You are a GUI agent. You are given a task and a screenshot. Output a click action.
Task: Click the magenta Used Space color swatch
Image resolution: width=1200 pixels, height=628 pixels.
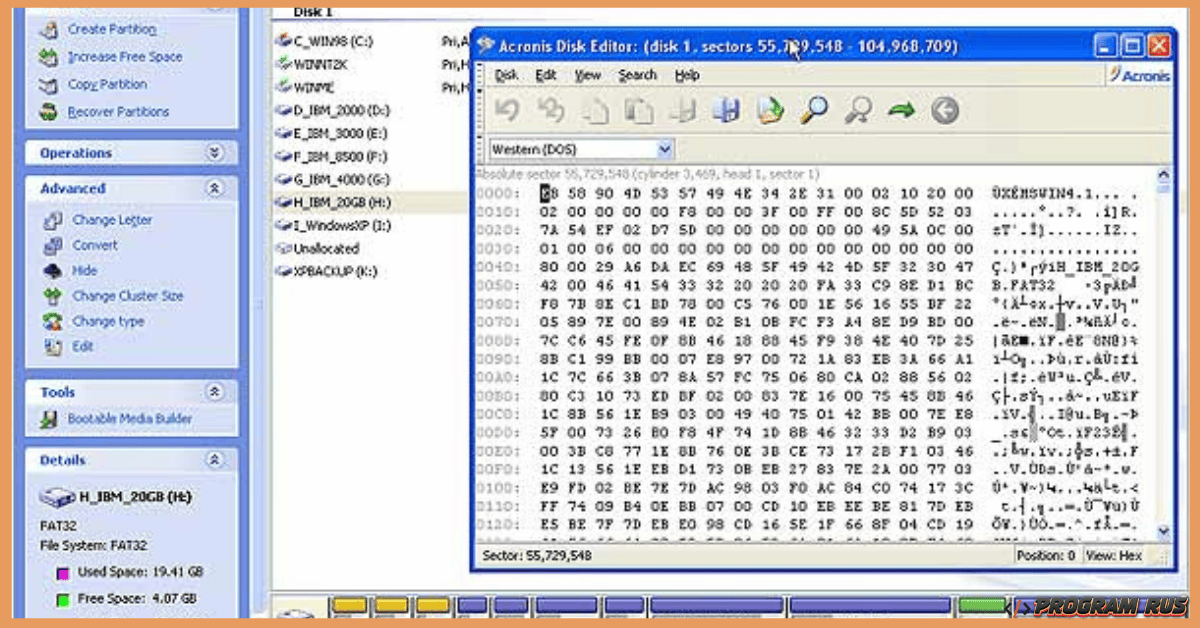tap(64, 573)
